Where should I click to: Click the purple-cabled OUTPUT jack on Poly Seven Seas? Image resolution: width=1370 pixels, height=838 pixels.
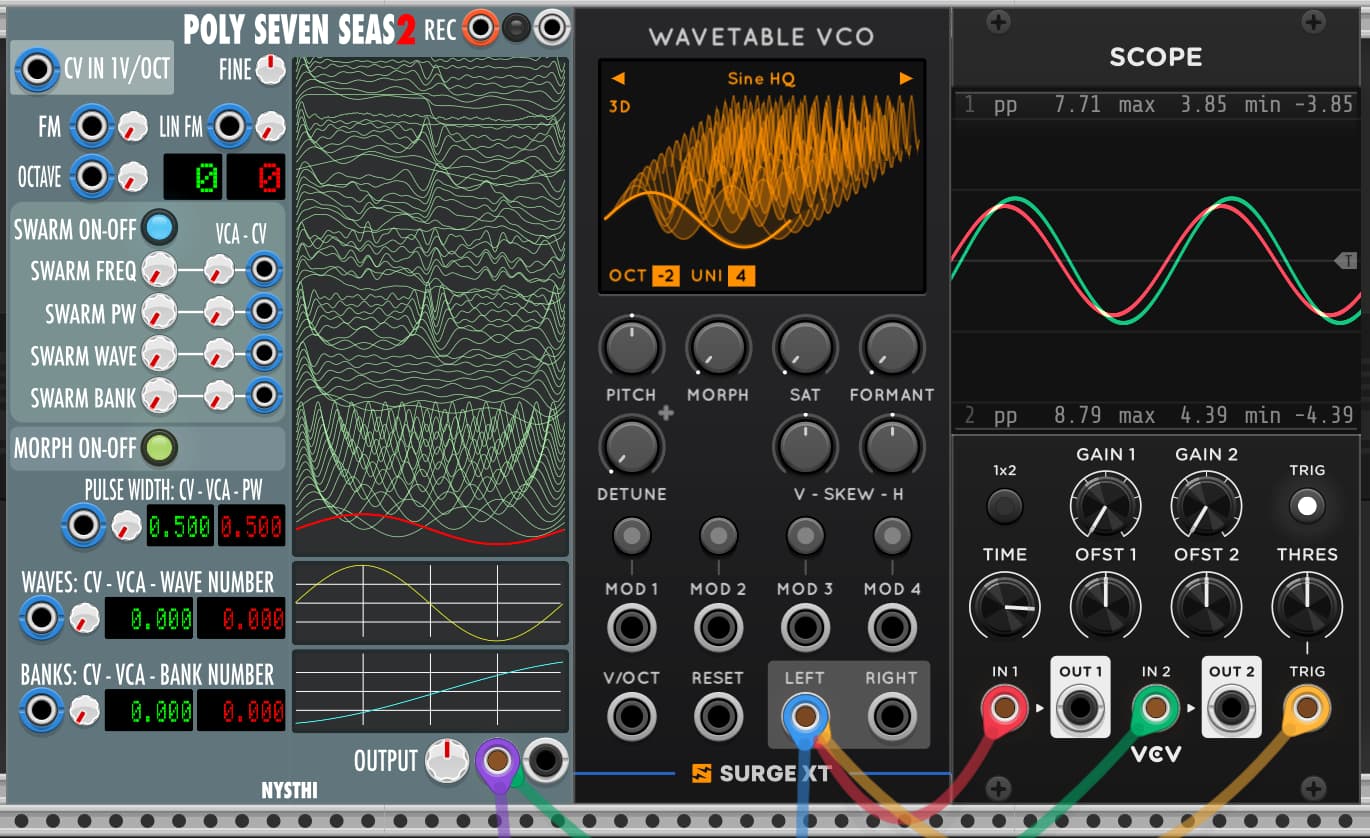click(x=497, y=760)
